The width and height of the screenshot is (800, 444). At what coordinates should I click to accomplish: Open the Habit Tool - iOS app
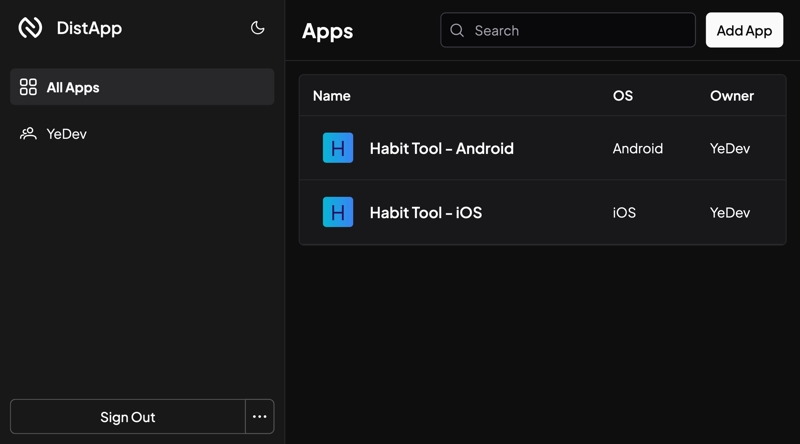tap(542, 212)
